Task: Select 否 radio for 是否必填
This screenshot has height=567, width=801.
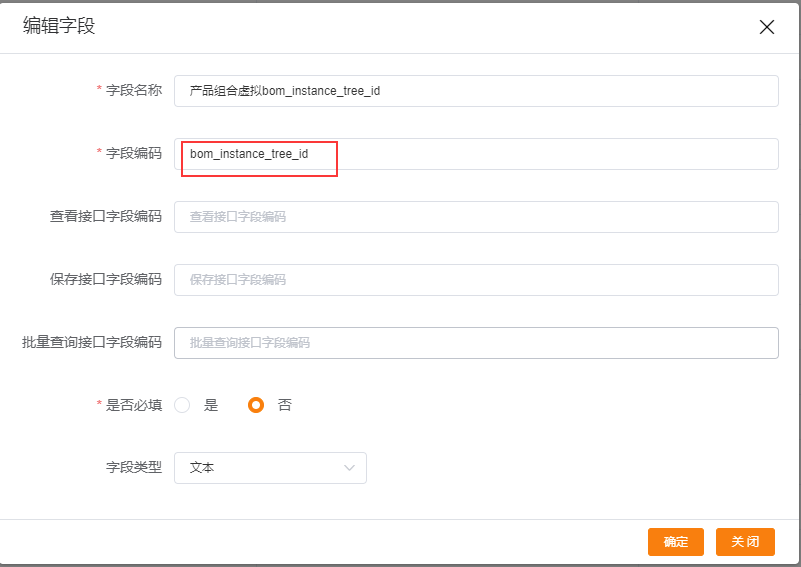Action: pyautogui.click(x=256, y=405)
